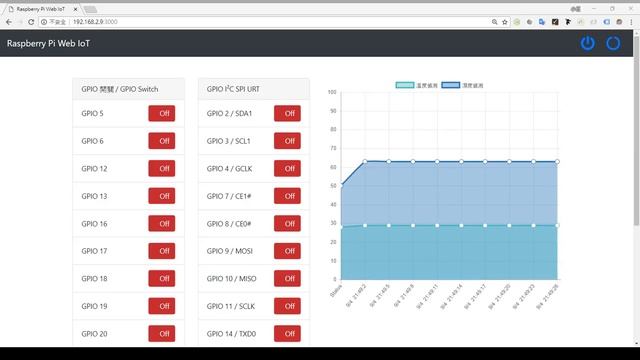Go forward with browser forward arrow
640x360 pixels.
(20, 22)
